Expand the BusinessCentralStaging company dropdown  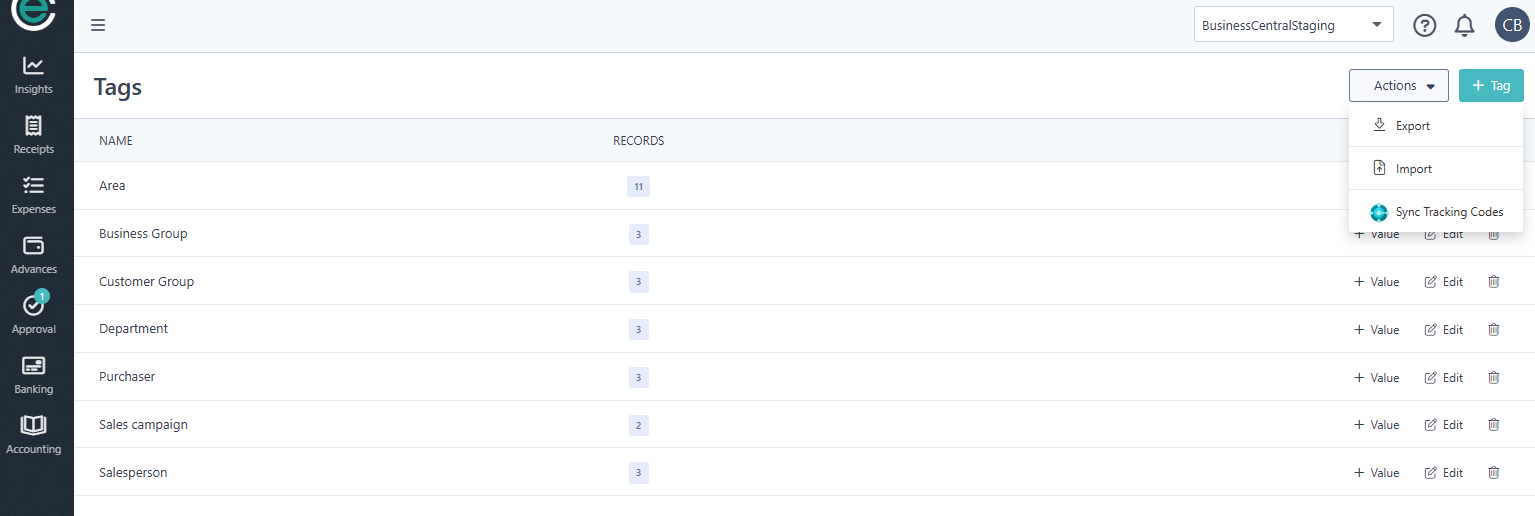click(1293, 26)
